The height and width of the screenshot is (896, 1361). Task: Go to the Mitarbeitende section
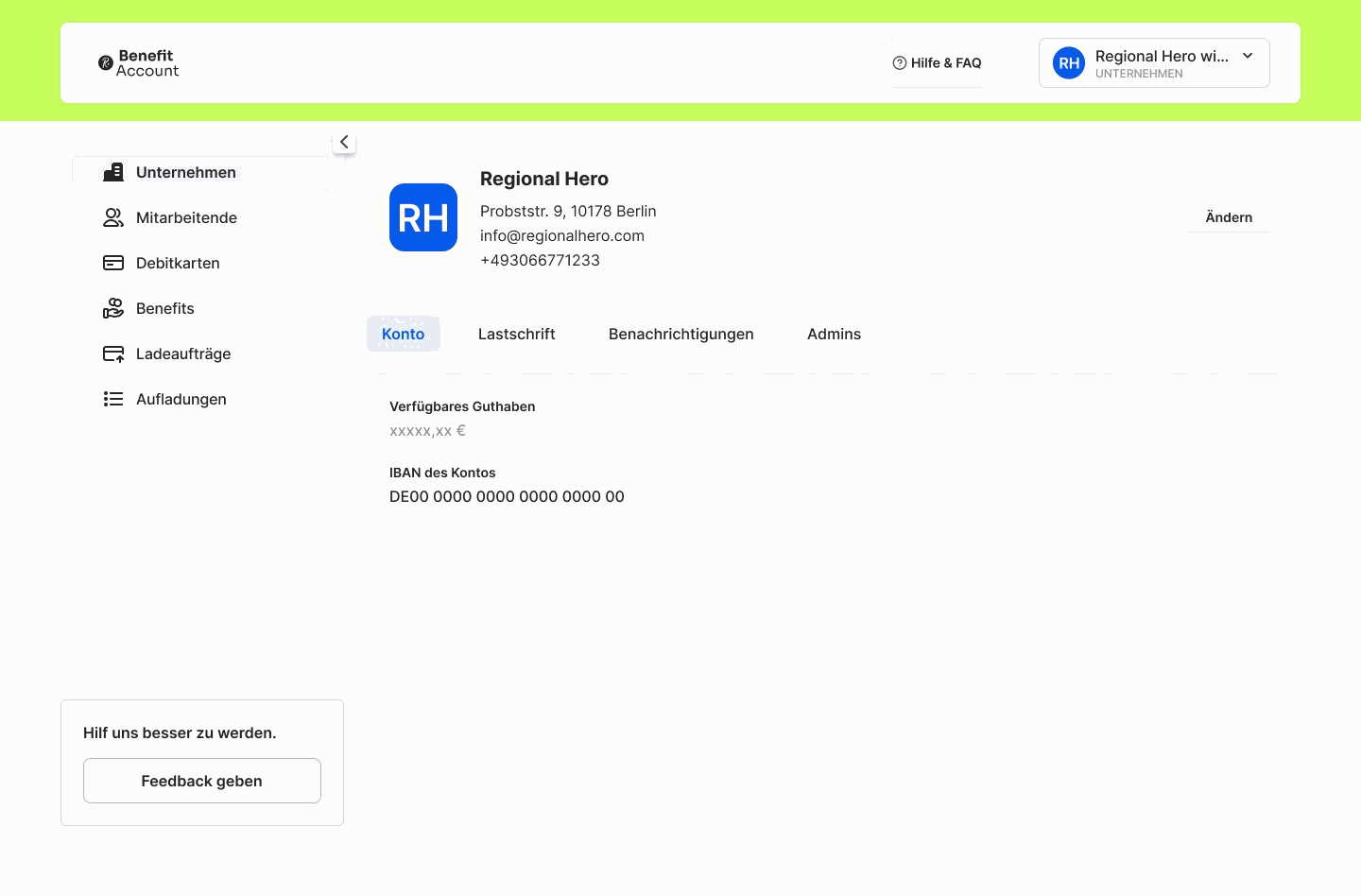point(186,217)
